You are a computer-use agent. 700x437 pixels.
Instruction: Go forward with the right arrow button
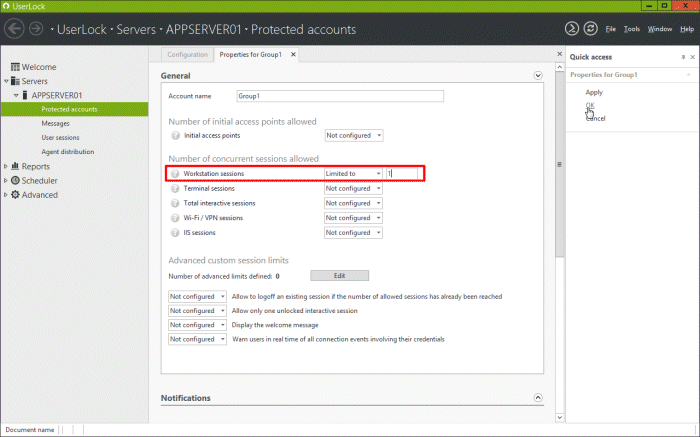pos(36,29)
